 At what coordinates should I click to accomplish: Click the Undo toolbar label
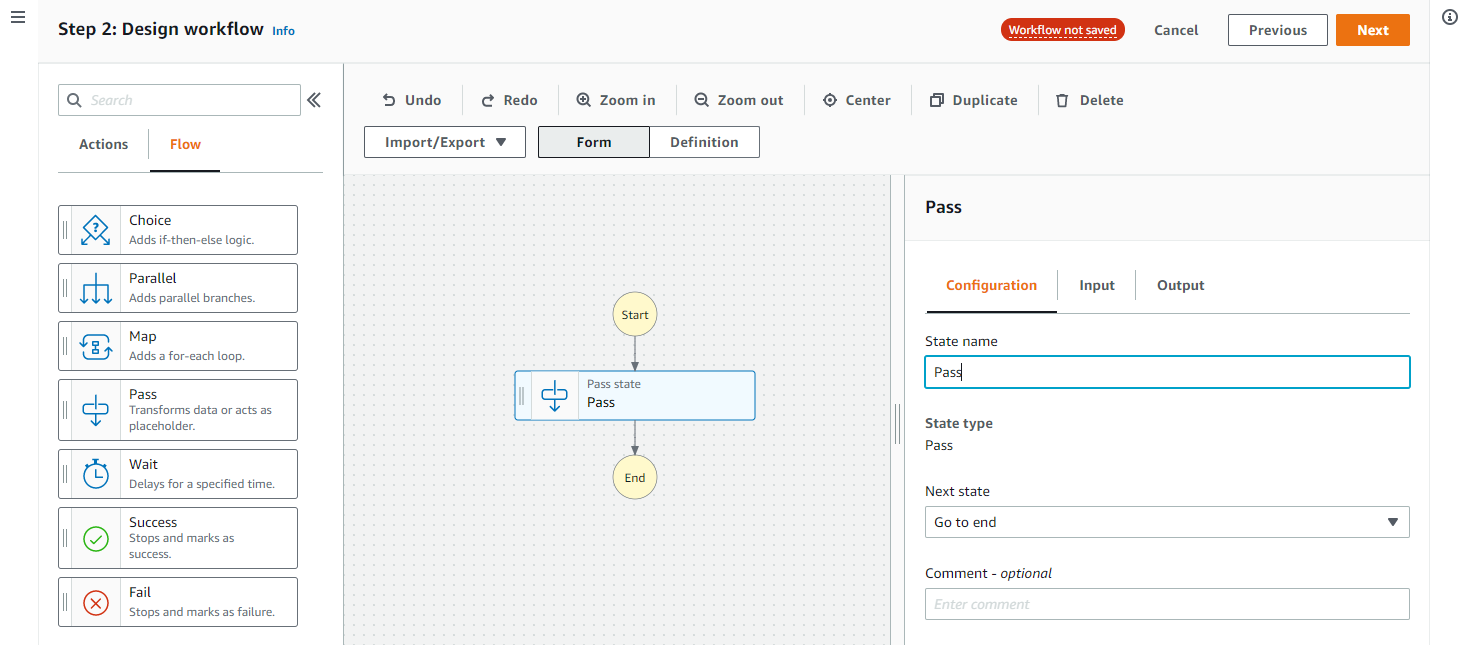[x=423, y=100]
